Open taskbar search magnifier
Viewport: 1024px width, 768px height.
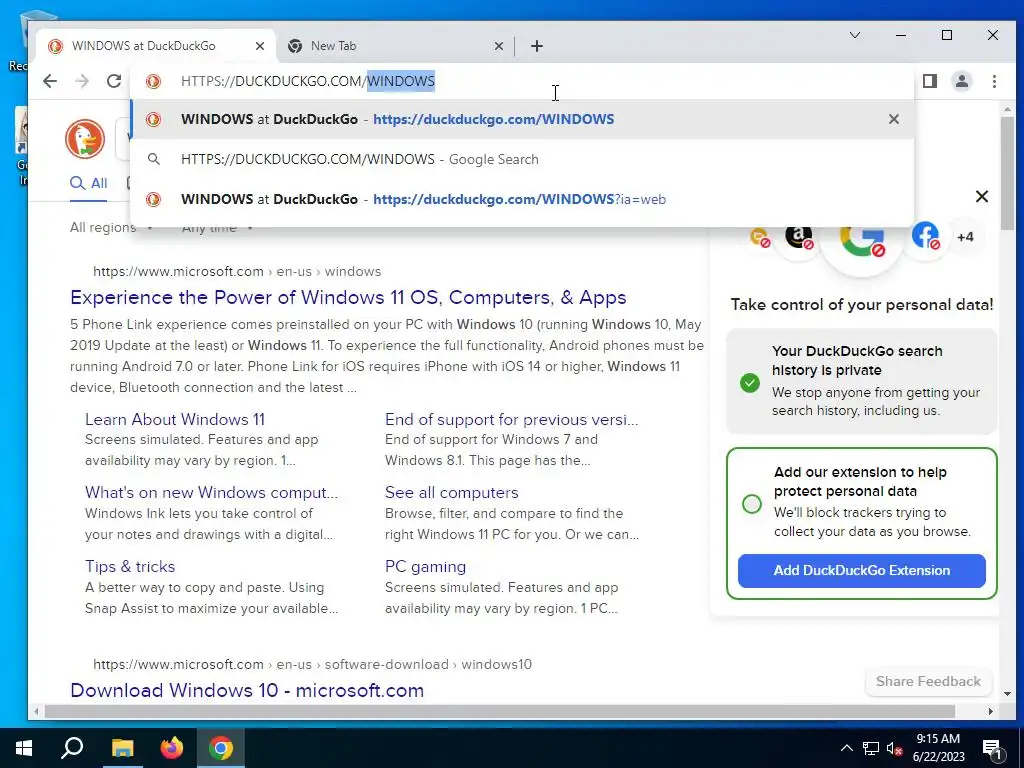(x=72, y=748)
